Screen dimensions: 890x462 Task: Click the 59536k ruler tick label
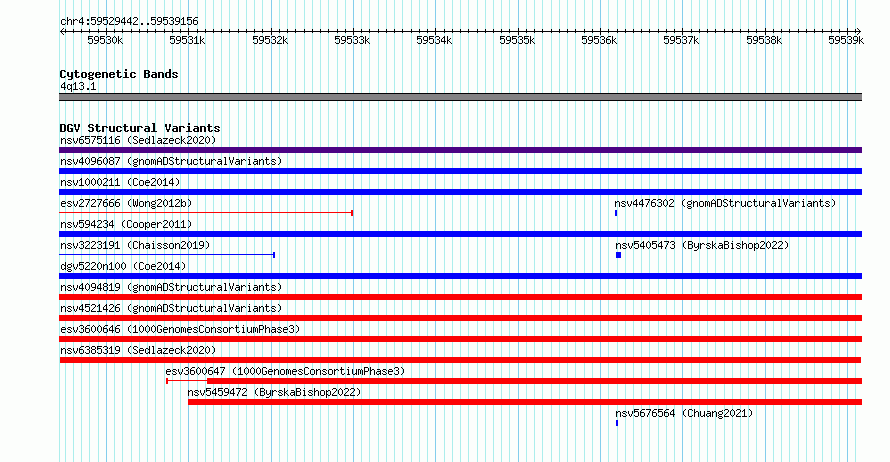599,40
